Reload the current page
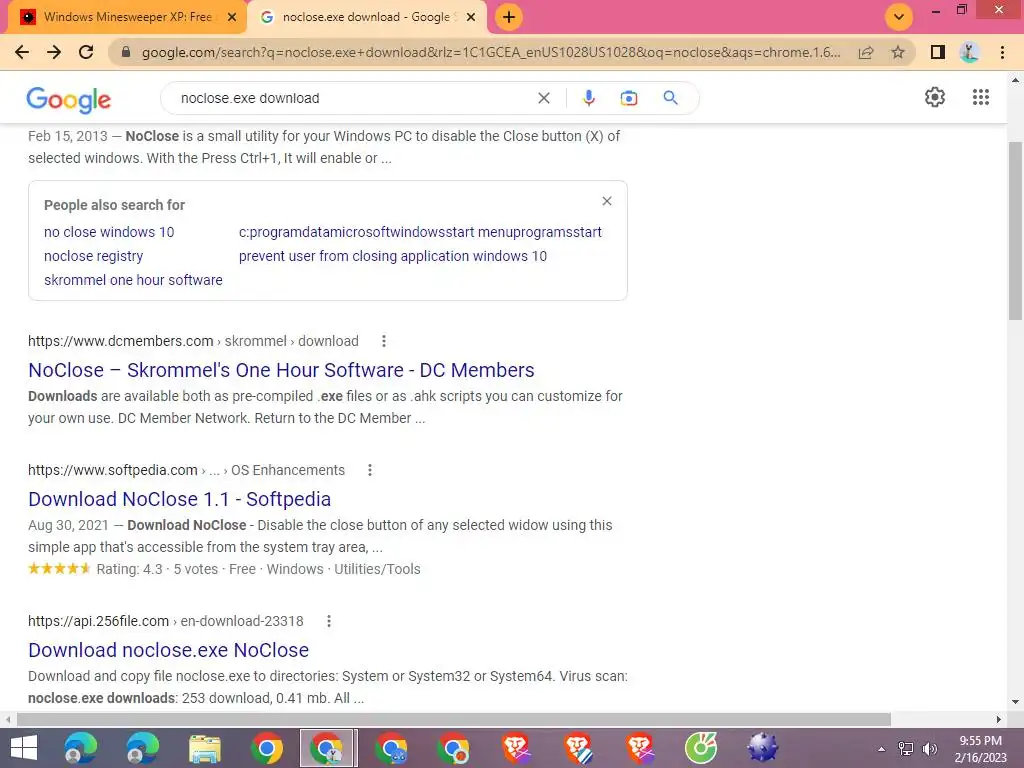1024x768 pixels. (x=86, y=52)
